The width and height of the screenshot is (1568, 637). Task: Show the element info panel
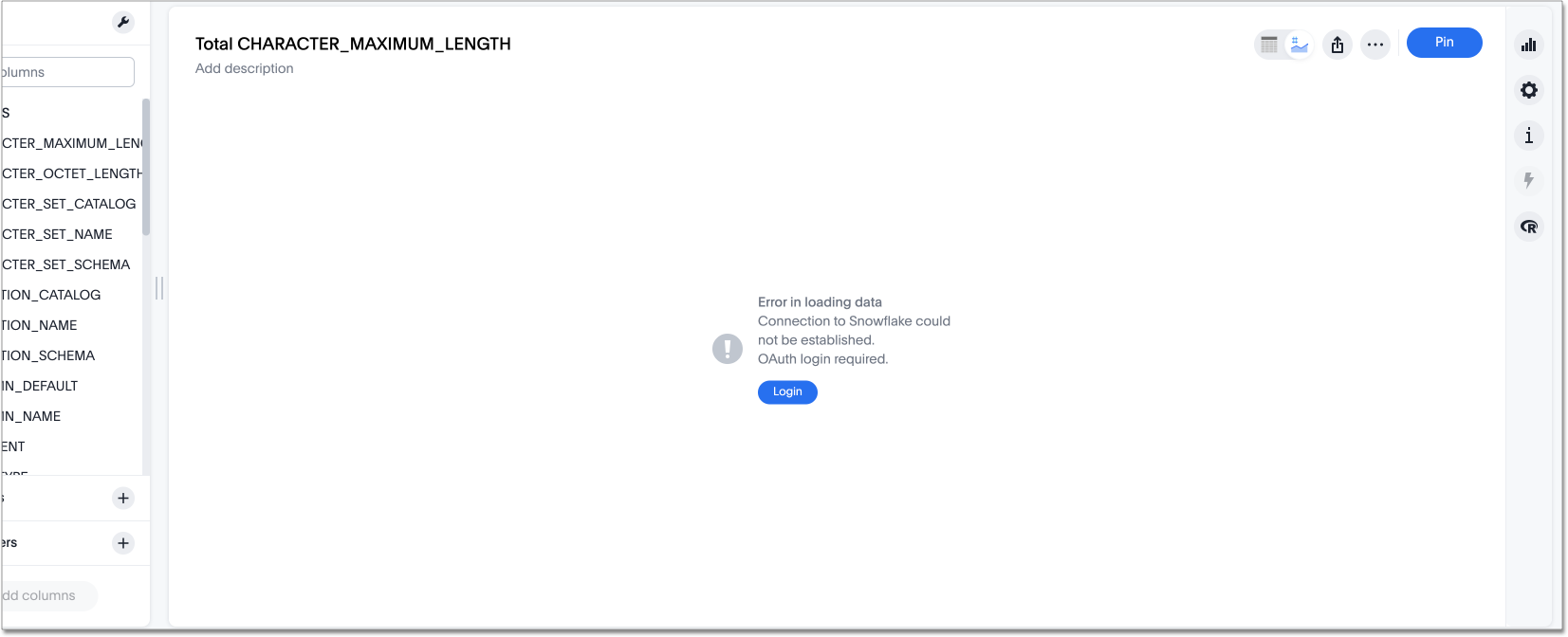point(1528,136)
